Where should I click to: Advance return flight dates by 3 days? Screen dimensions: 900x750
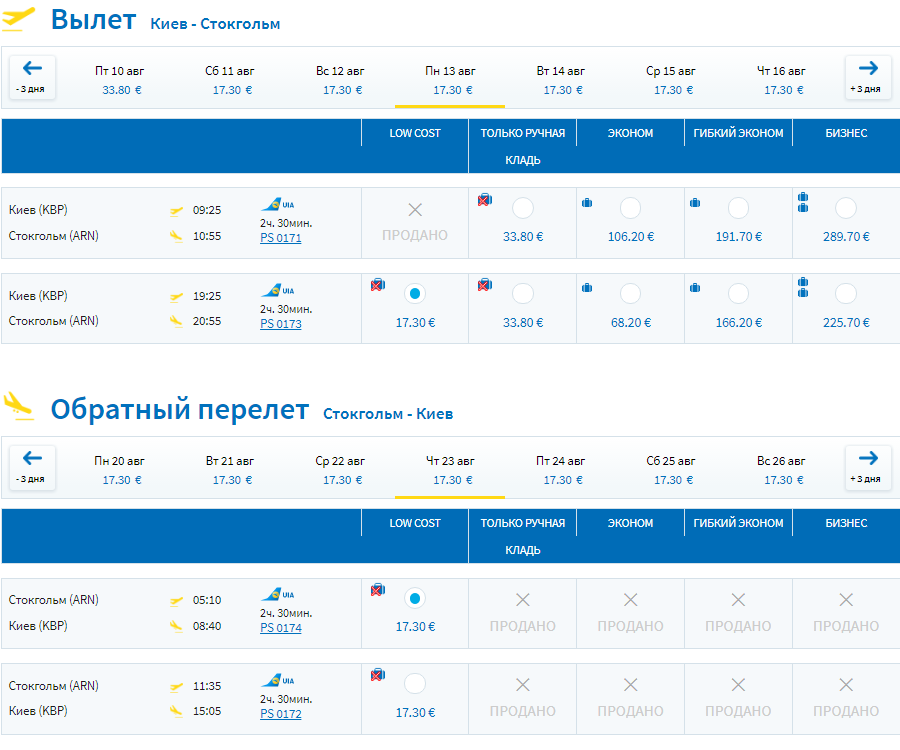pyautogui.click(x=867, y=466)
